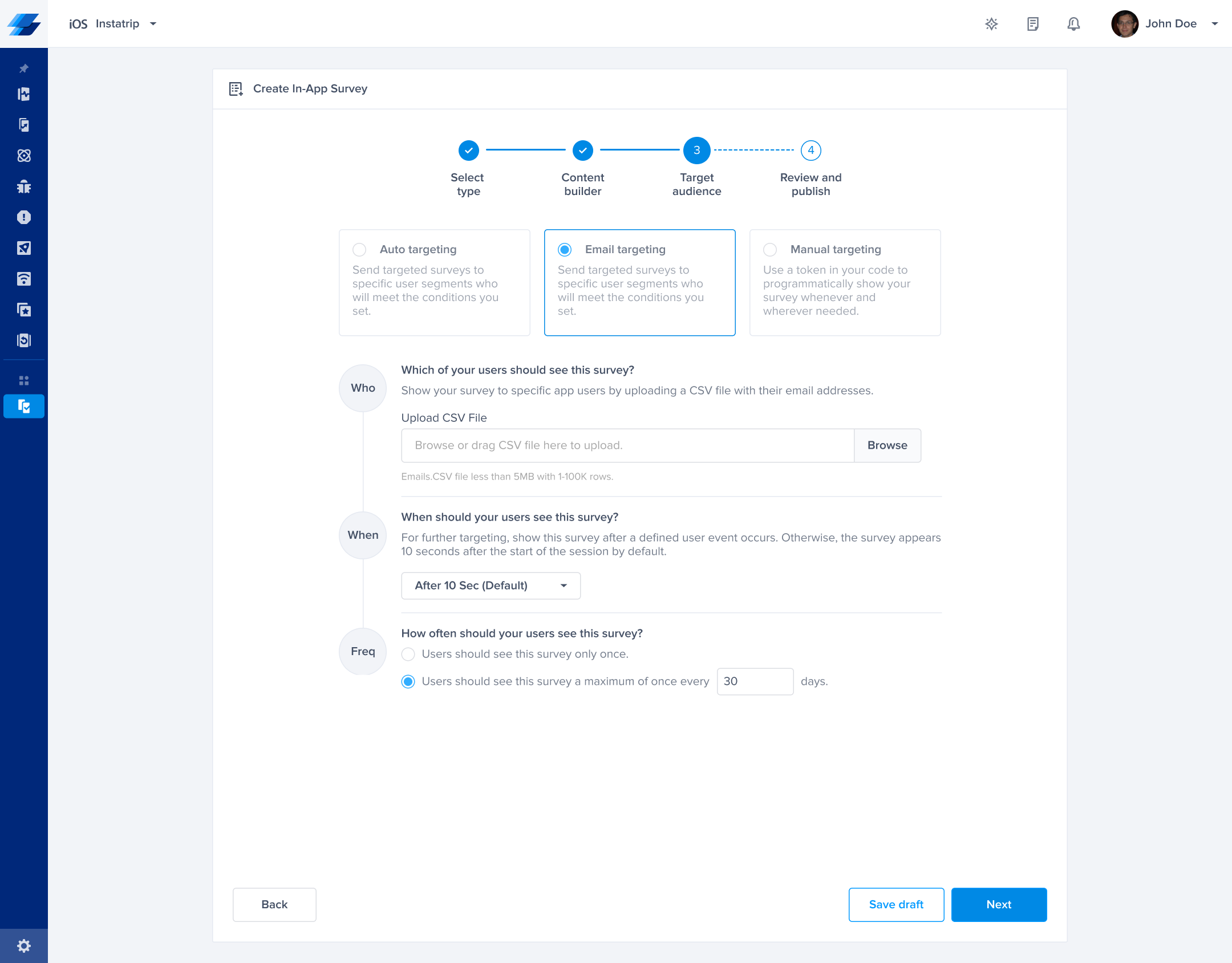The image size is (1232, 963).
Task: Open the alert exclamation sidebar icon
Action: click(x=24, y=217)
